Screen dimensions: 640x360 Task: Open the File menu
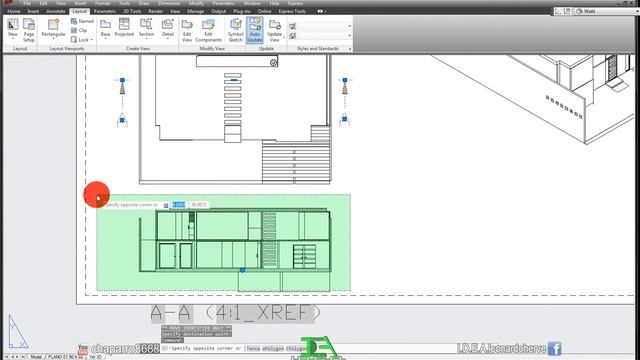point(27,3)
